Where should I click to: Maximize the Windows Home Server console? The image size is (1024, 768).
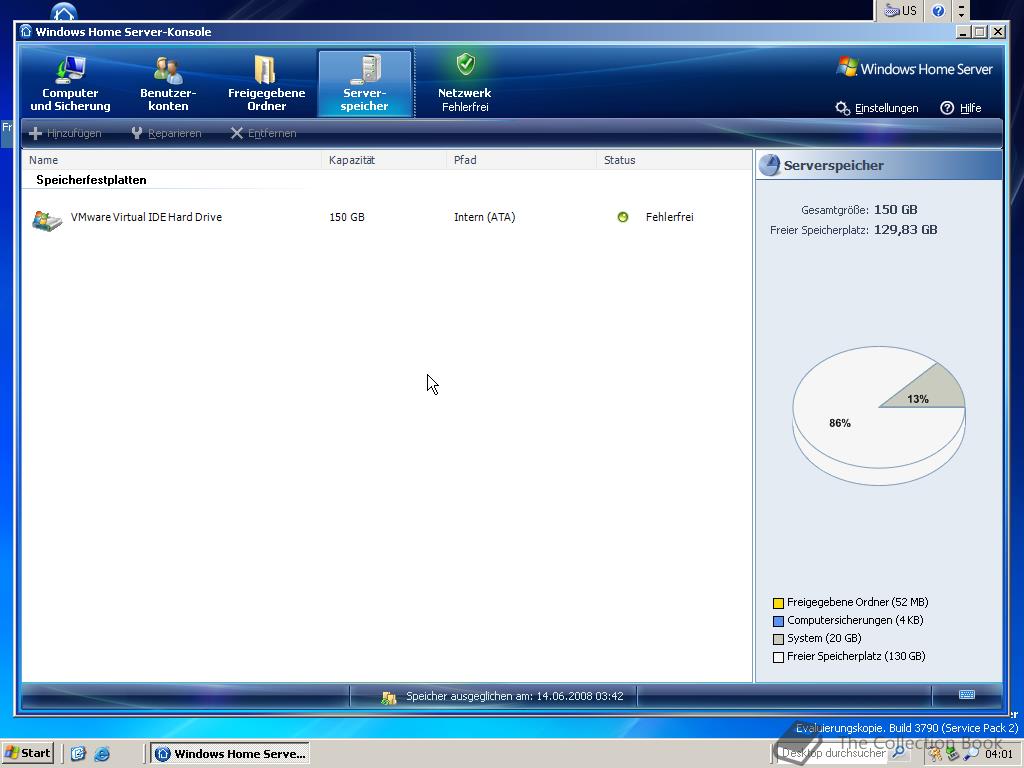(980, 31)
